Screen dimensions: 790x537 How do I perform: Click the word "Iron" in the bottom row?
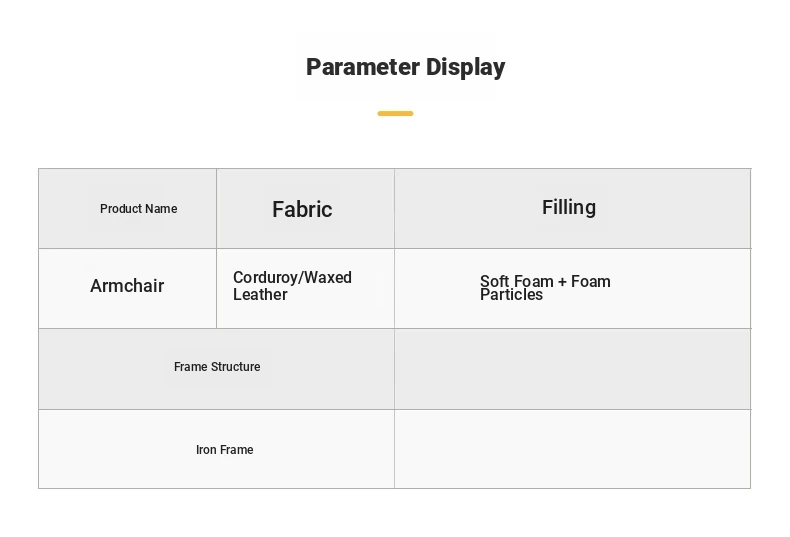(x=206, y=450)
